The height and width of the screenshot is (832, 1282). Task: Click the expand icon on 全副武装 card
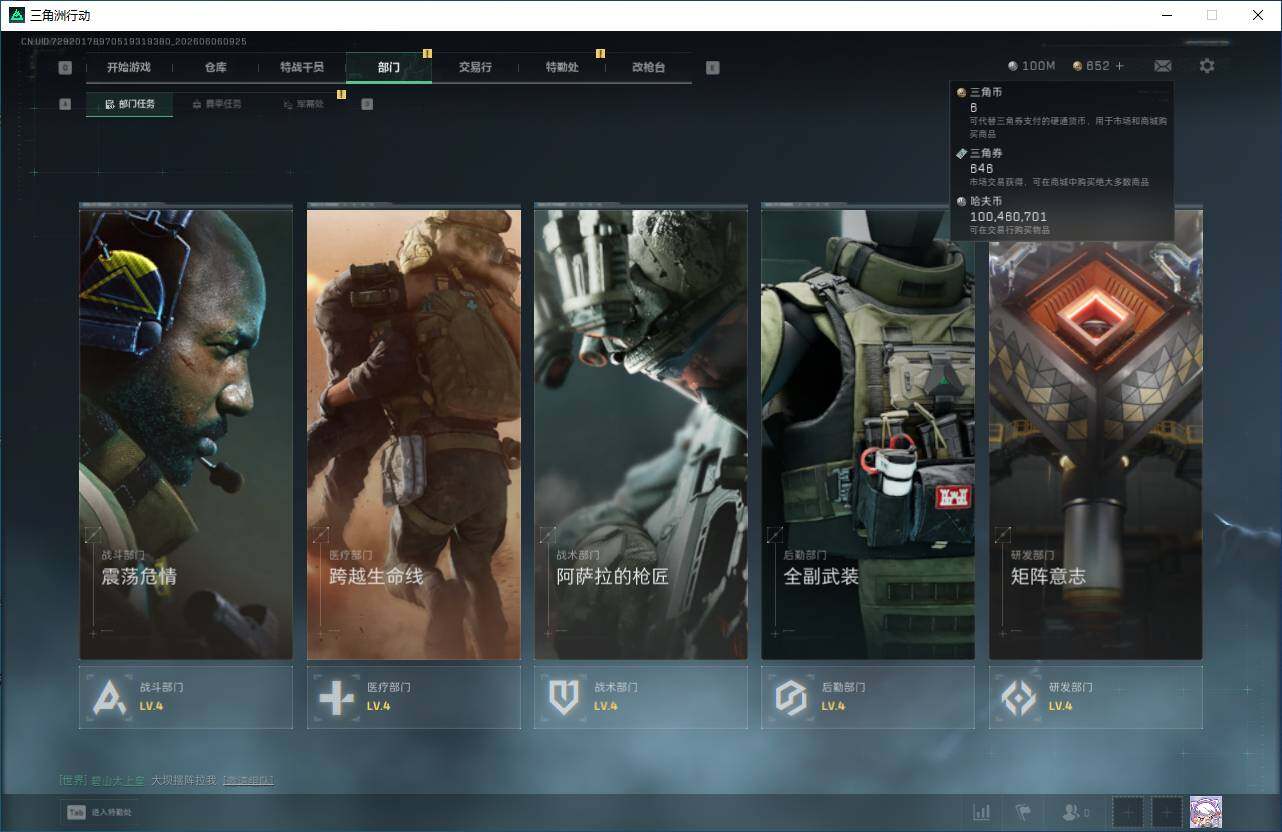tap(774, 535)
